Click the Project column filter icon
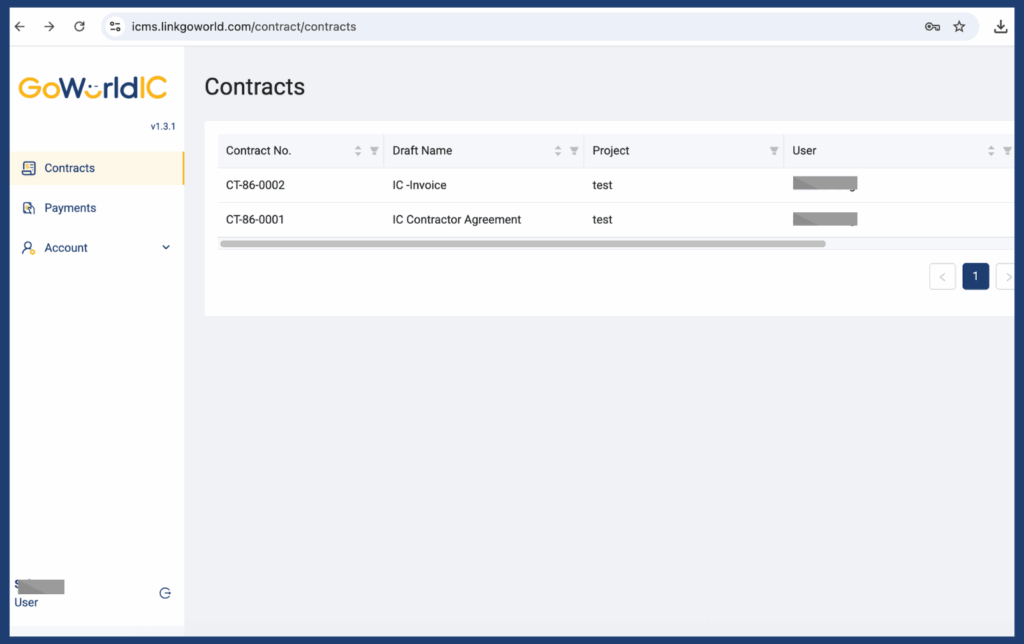 click(x=774, y=151)
